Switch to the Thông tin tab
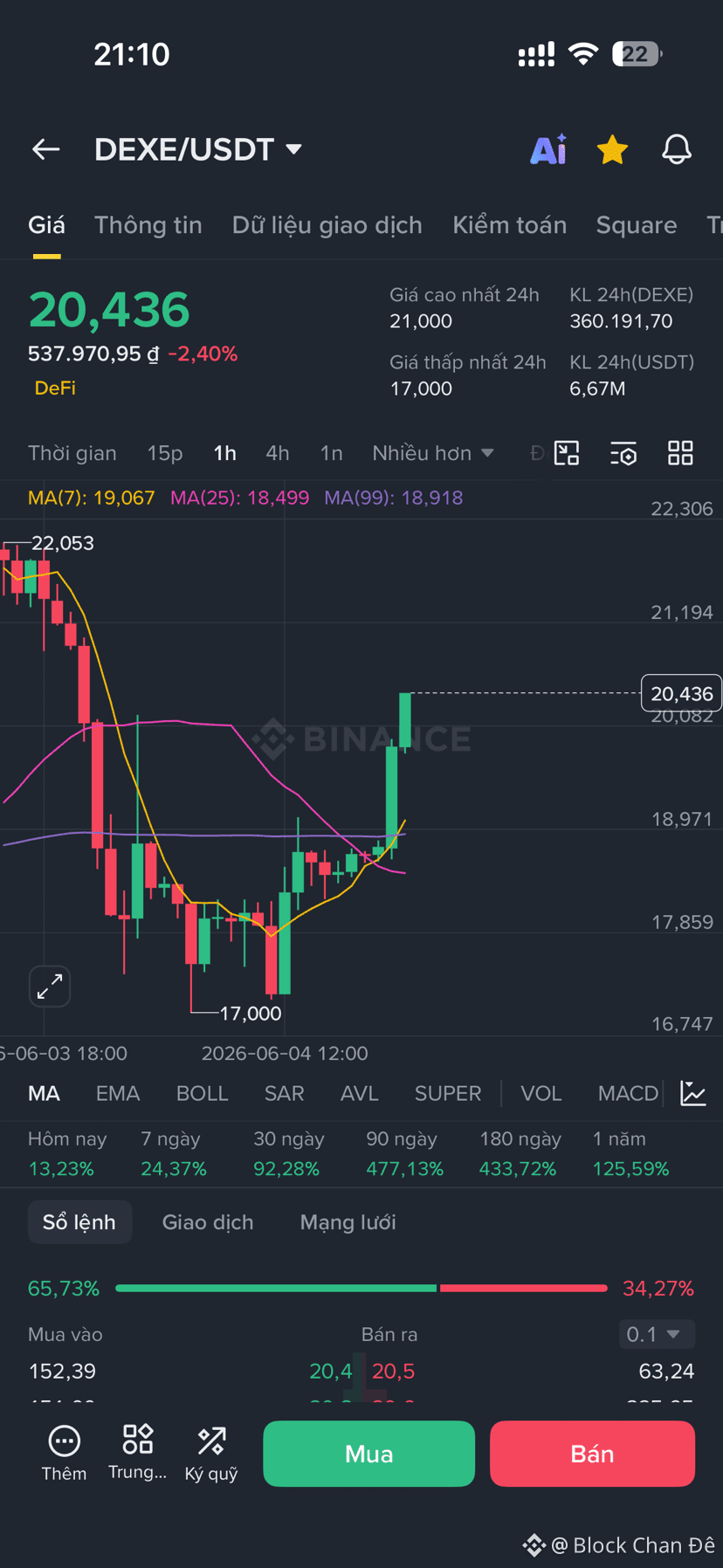Image resolution: width=723 pixels, height=1568 pixels. [148, 225]
